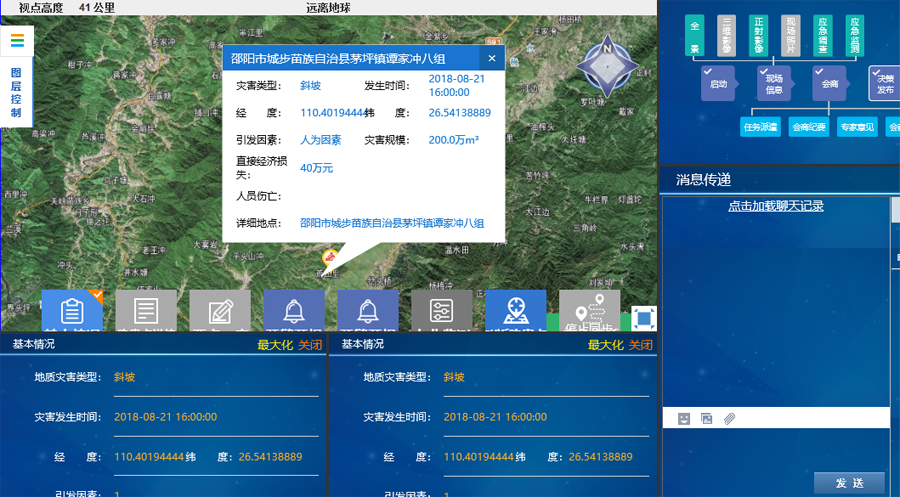Click the 点击加载聊天记录 link
This screenshot has height=497, width=900.
click(x=775, y=206)
